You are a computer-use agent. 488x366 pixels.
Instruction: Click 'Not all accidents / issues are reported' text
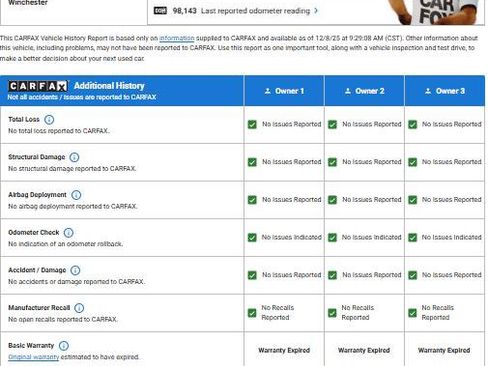pos(82,97)
